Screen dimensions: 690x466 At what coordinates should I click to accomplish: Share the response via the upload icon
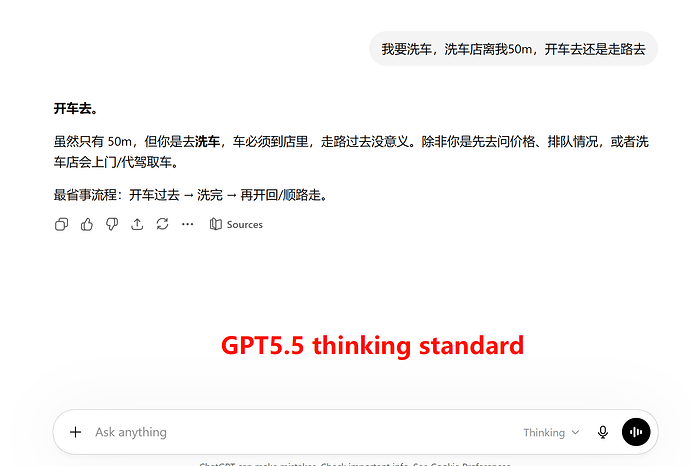click(x=137, y=224)
